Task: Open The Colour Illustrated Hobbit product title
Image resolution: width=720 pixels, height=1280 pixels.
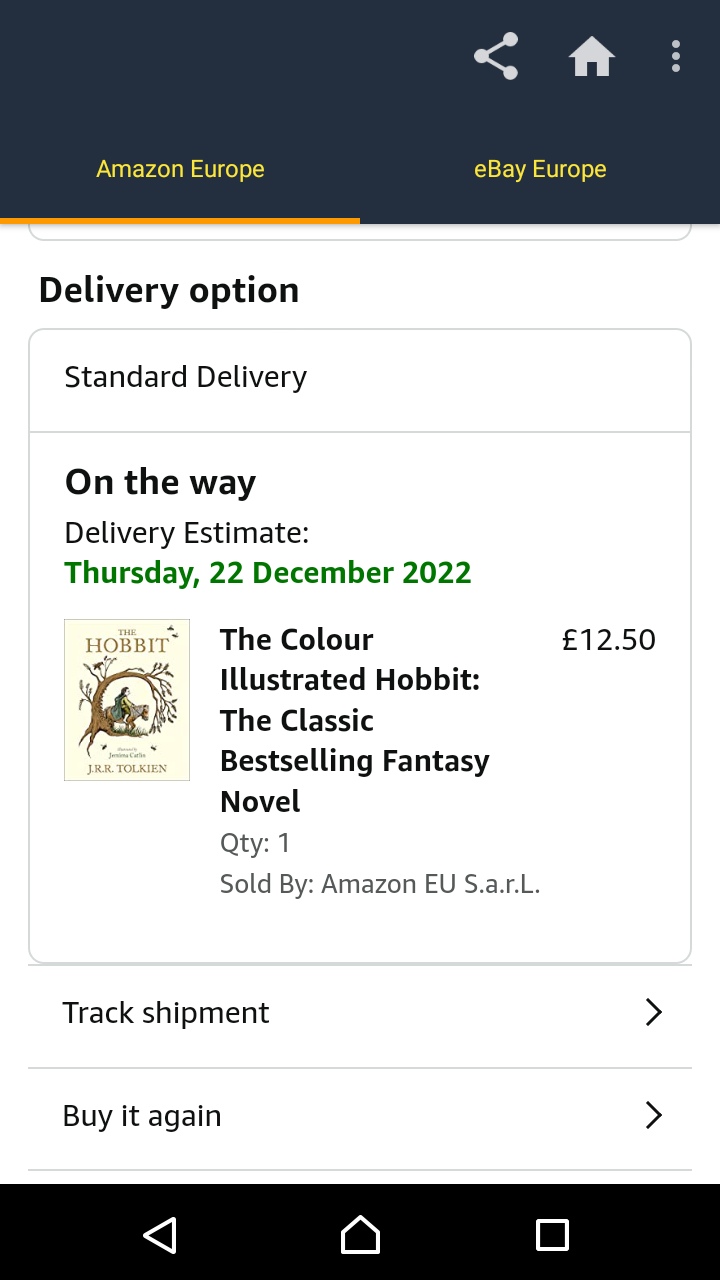Action: [354, 720]
